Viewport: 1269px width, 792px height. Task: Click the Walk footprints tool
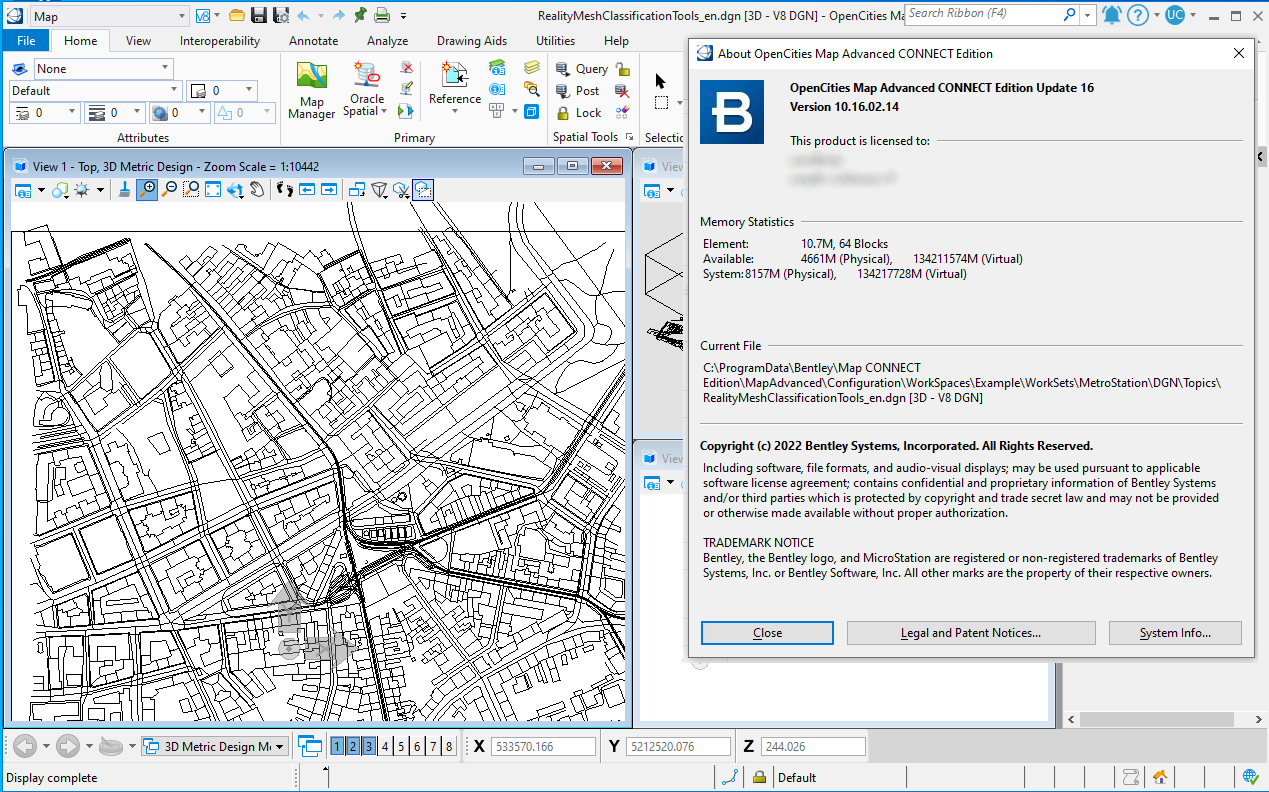pyautogui.click(x=284, y=189)
